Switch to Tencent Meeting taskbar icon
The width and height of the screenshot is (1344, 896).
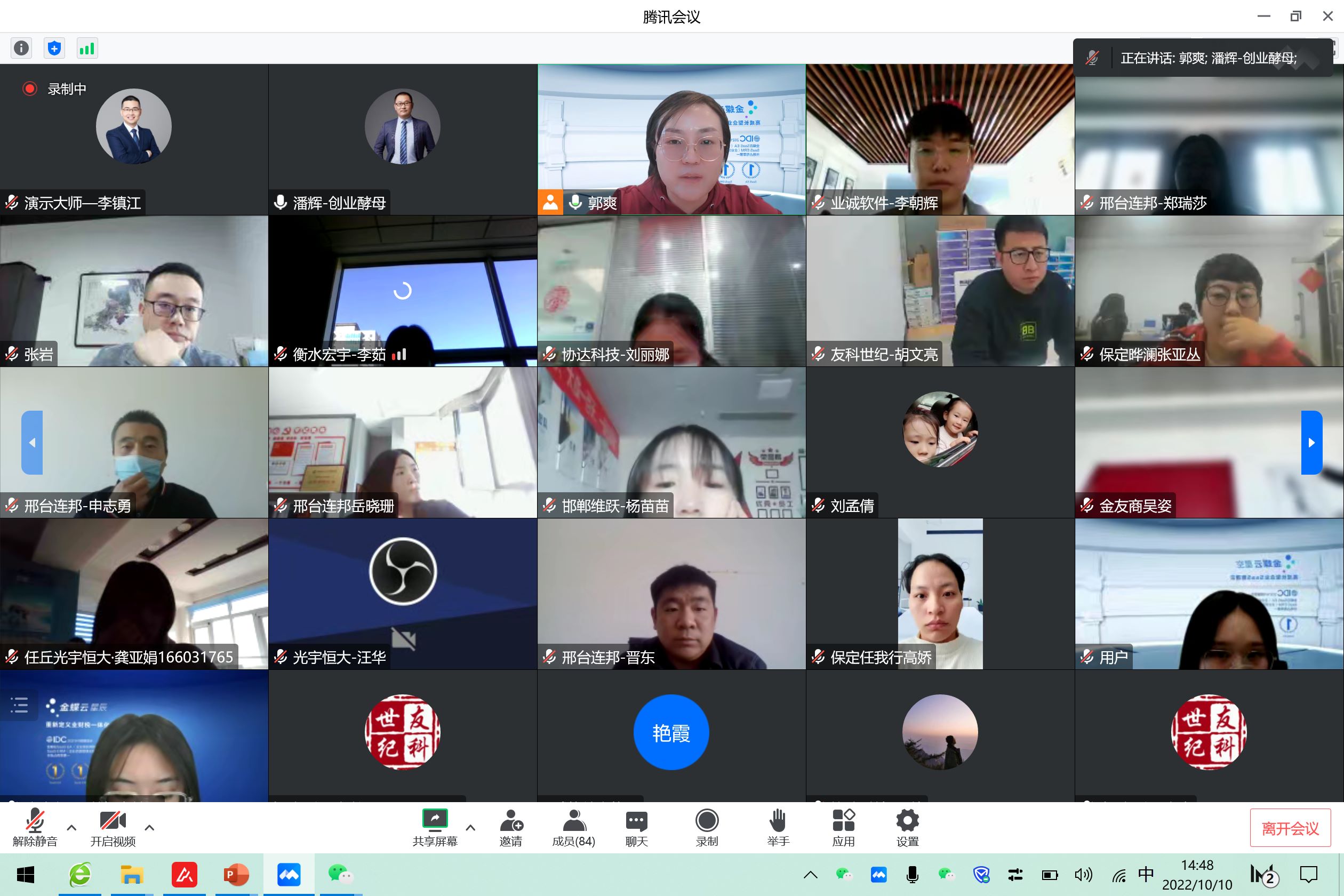click(289, 874)
